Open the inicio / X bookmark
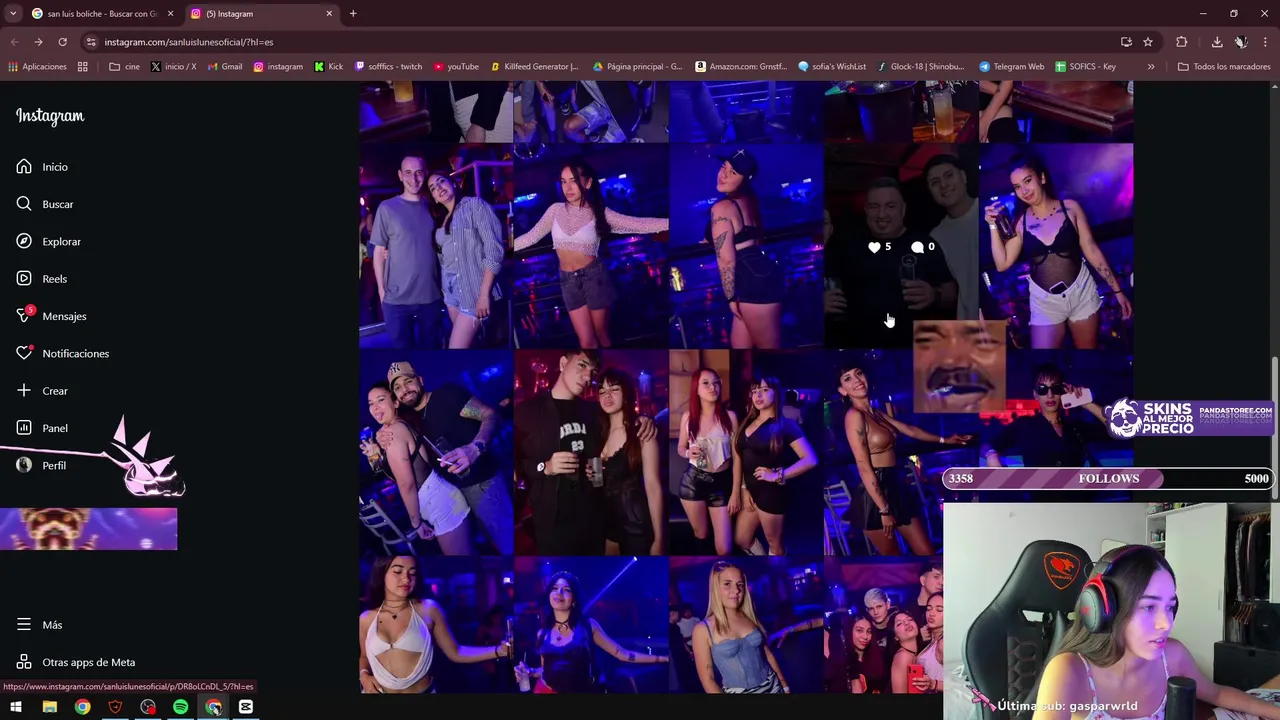Screen dimensions: 1280x720 click(173, 67)
